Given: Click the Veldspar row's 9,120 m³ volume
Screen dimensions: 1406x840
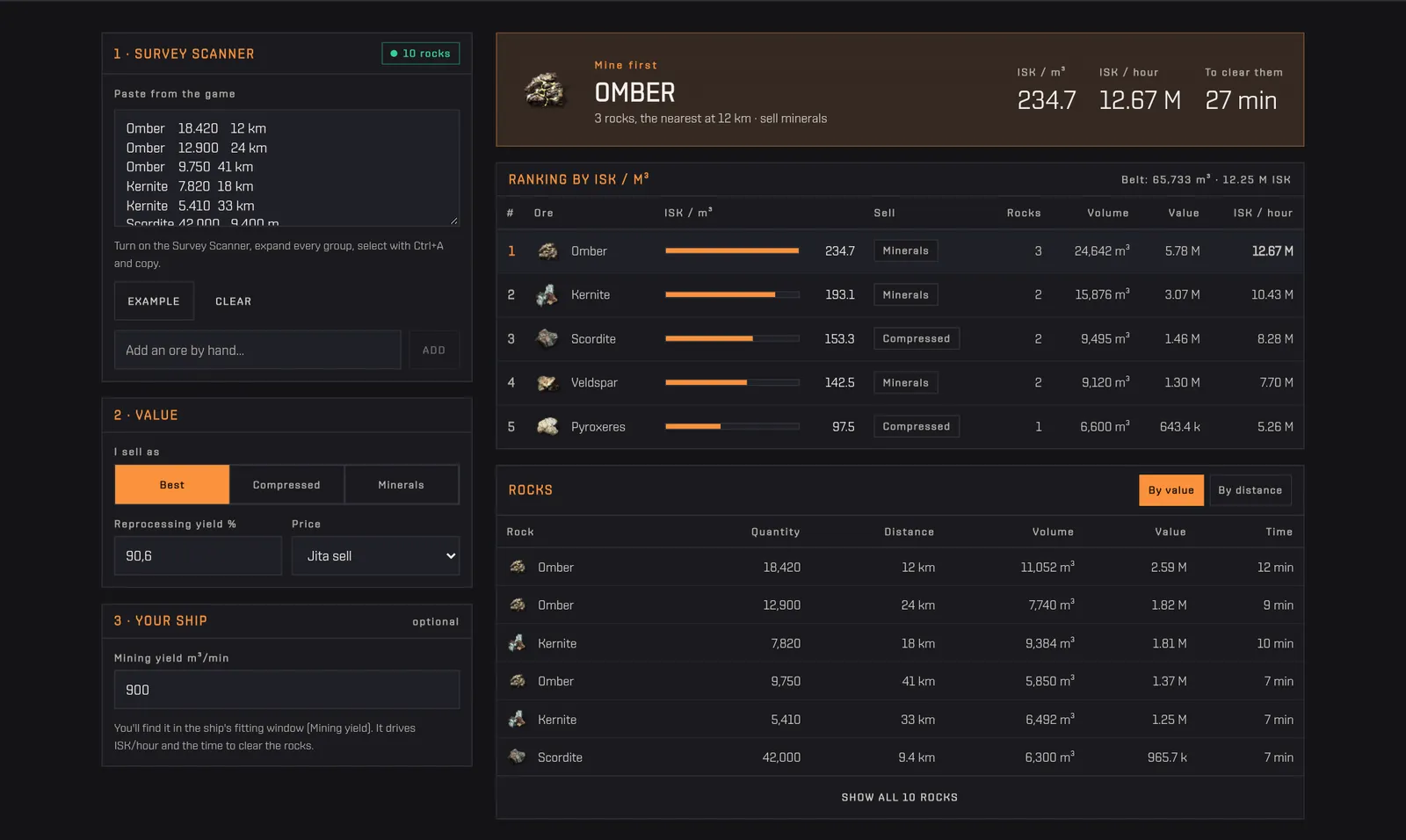Looking at the screenshot, I should [x=1105, y=382].
